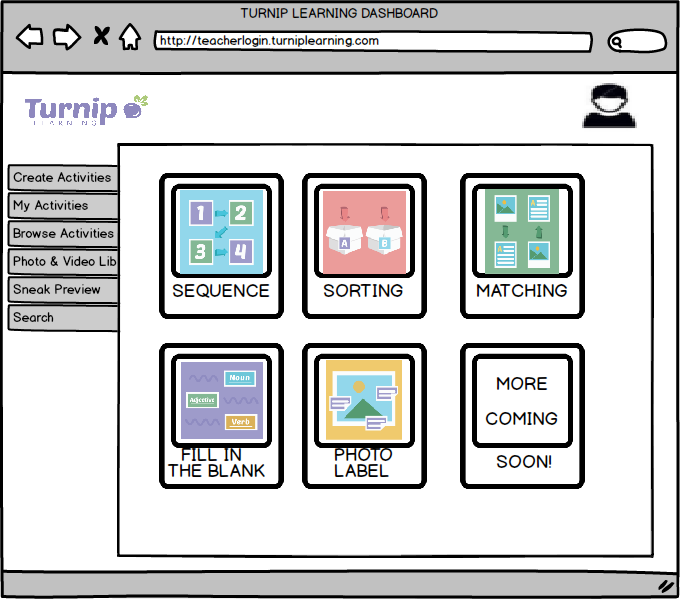680x599 pixels.
Task: Click the FILL IN THE BLANK label
Action: [216, 463]
